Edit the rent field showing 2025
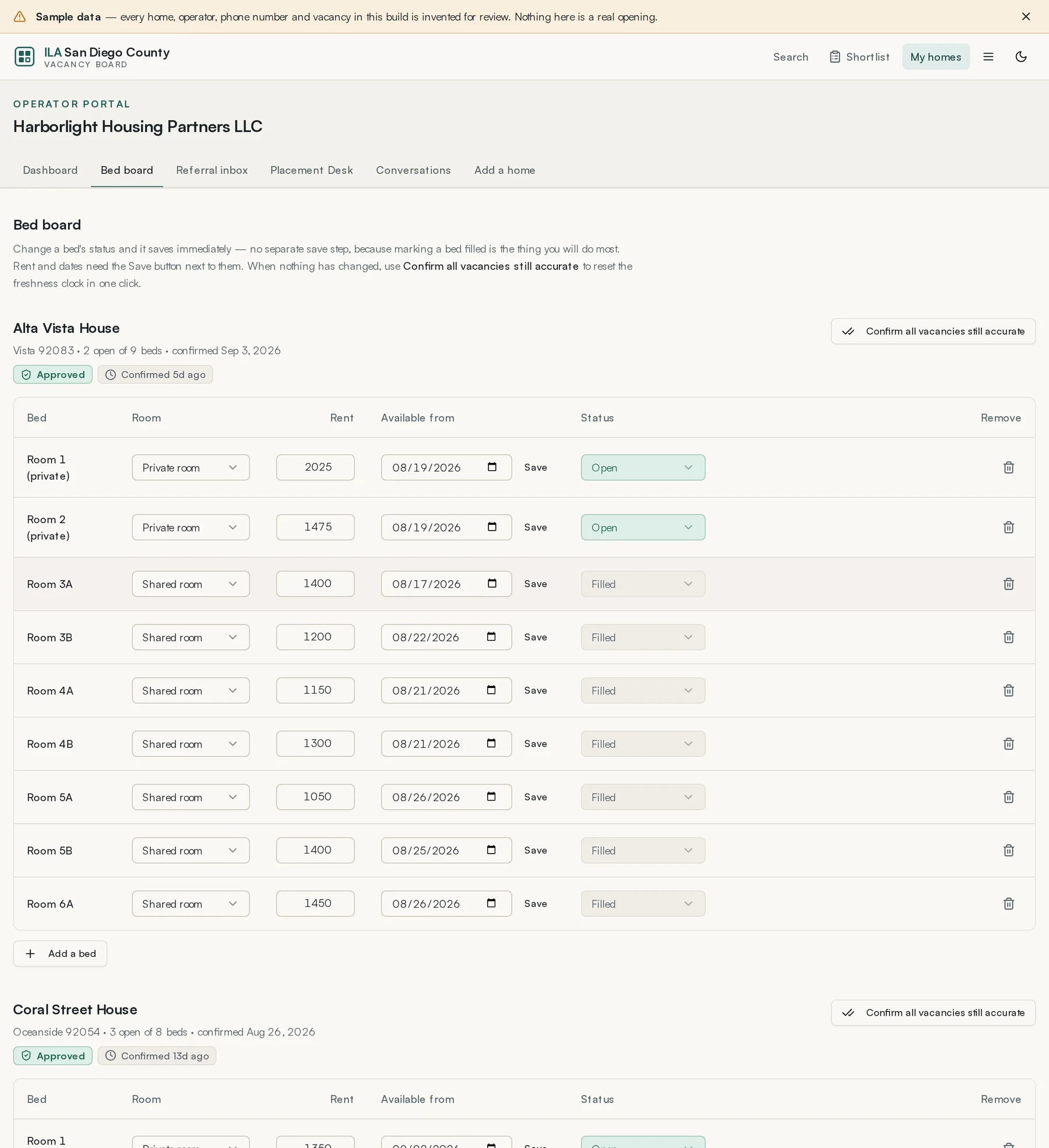Image resolution: width=1049 pixels, height=1148 pixels. (315, 468)
